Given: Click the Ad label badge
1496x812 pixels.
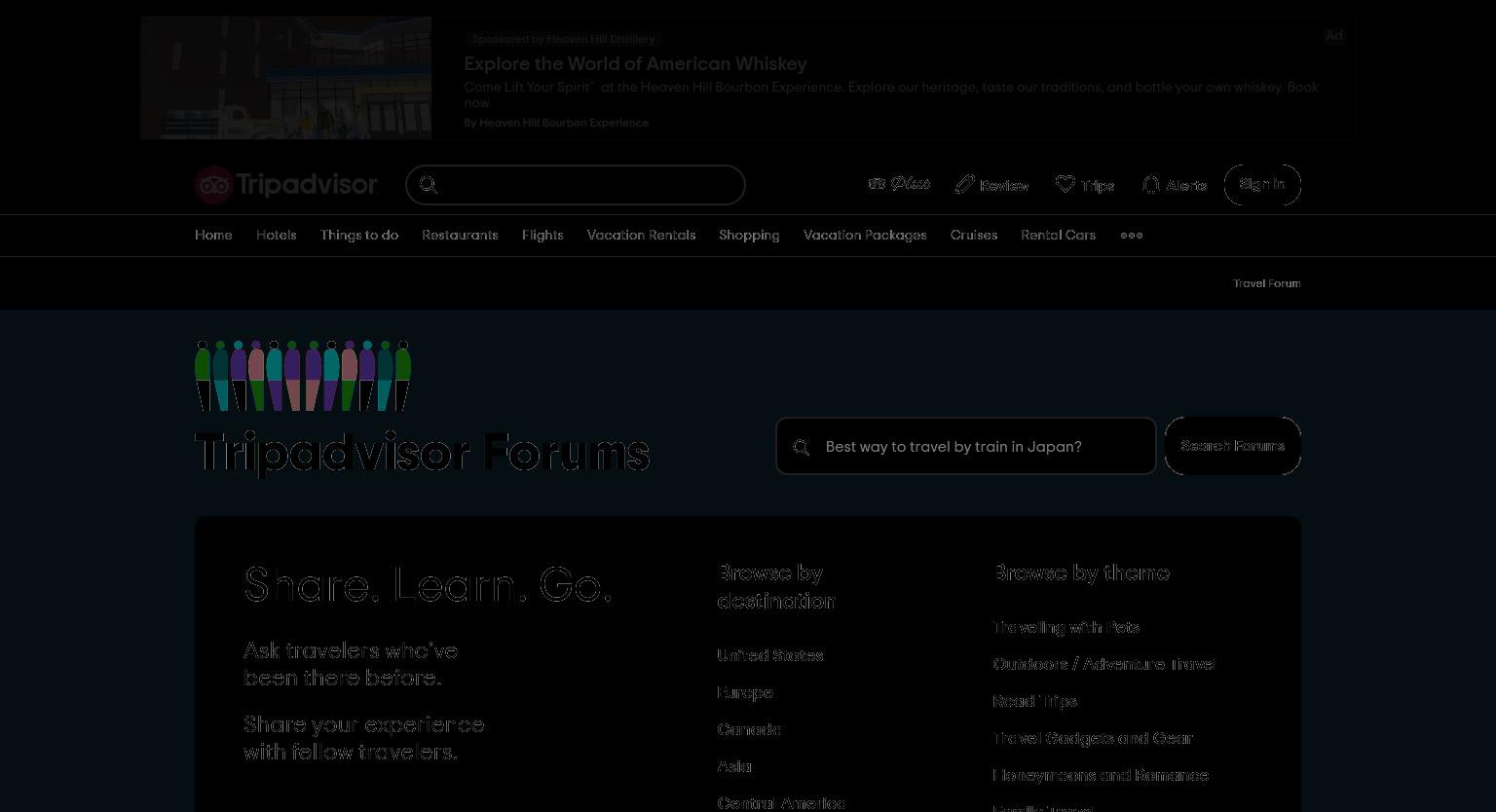Looking at the screenshot, I should point(1333,36).
